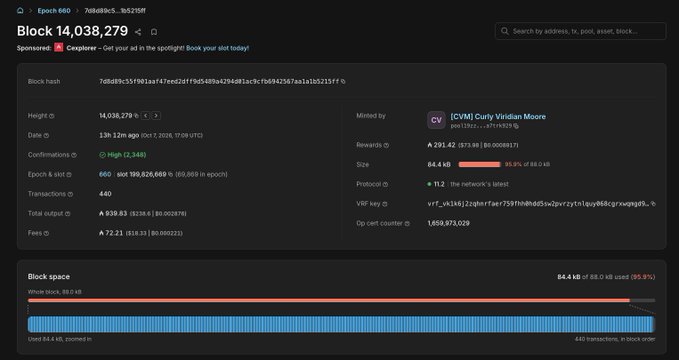Copy the VRF key value

coord(653,204)
